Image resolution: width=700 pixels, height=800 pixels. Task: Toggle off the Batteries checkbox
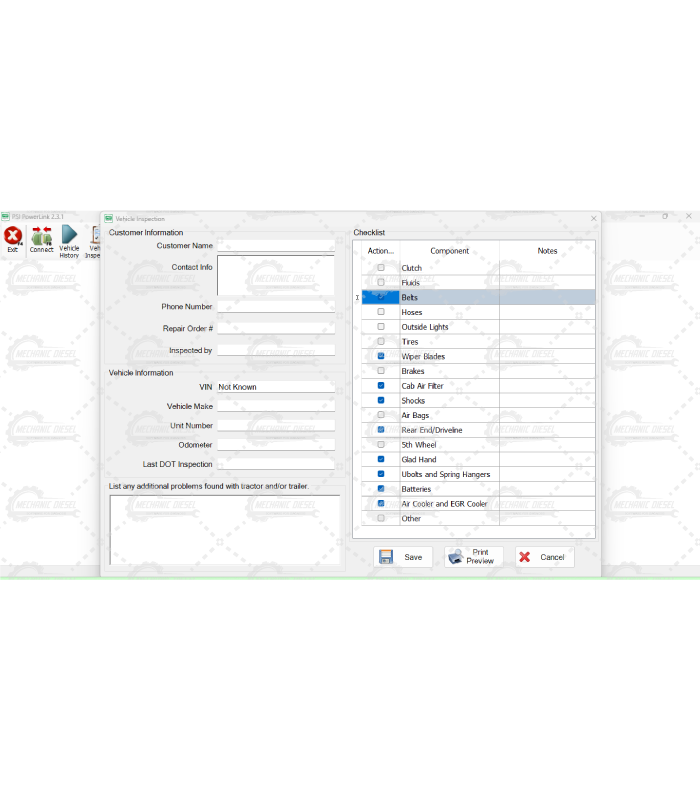click(381, 489)
